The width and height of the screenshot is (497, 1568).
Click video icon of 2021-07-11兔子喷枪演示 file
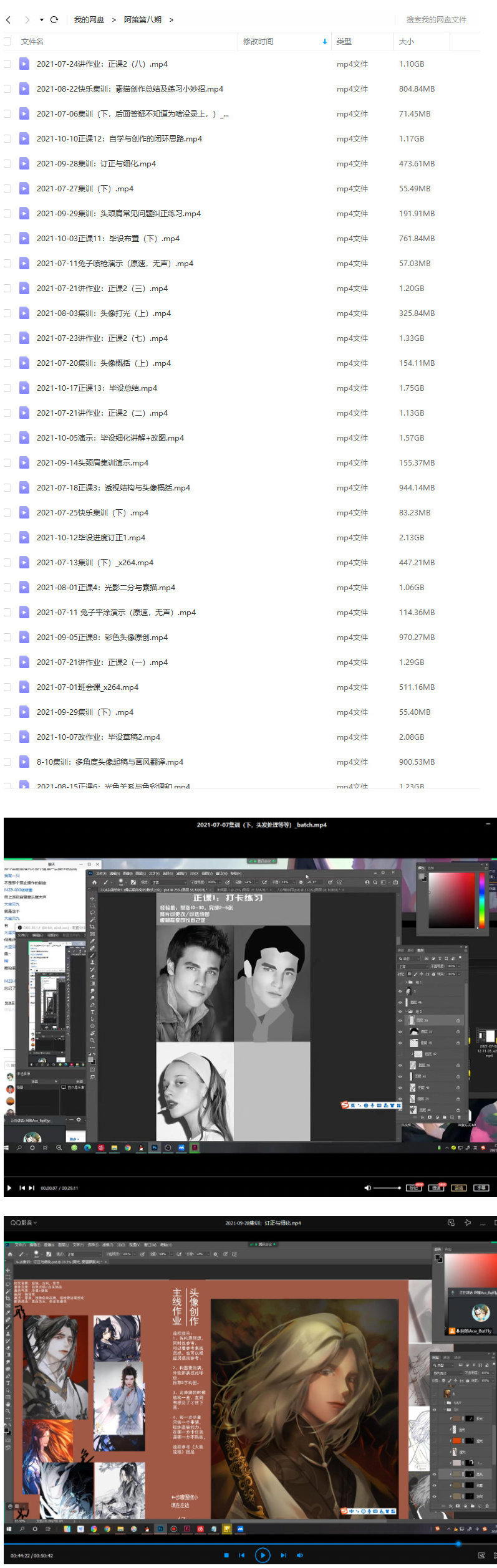24,263
